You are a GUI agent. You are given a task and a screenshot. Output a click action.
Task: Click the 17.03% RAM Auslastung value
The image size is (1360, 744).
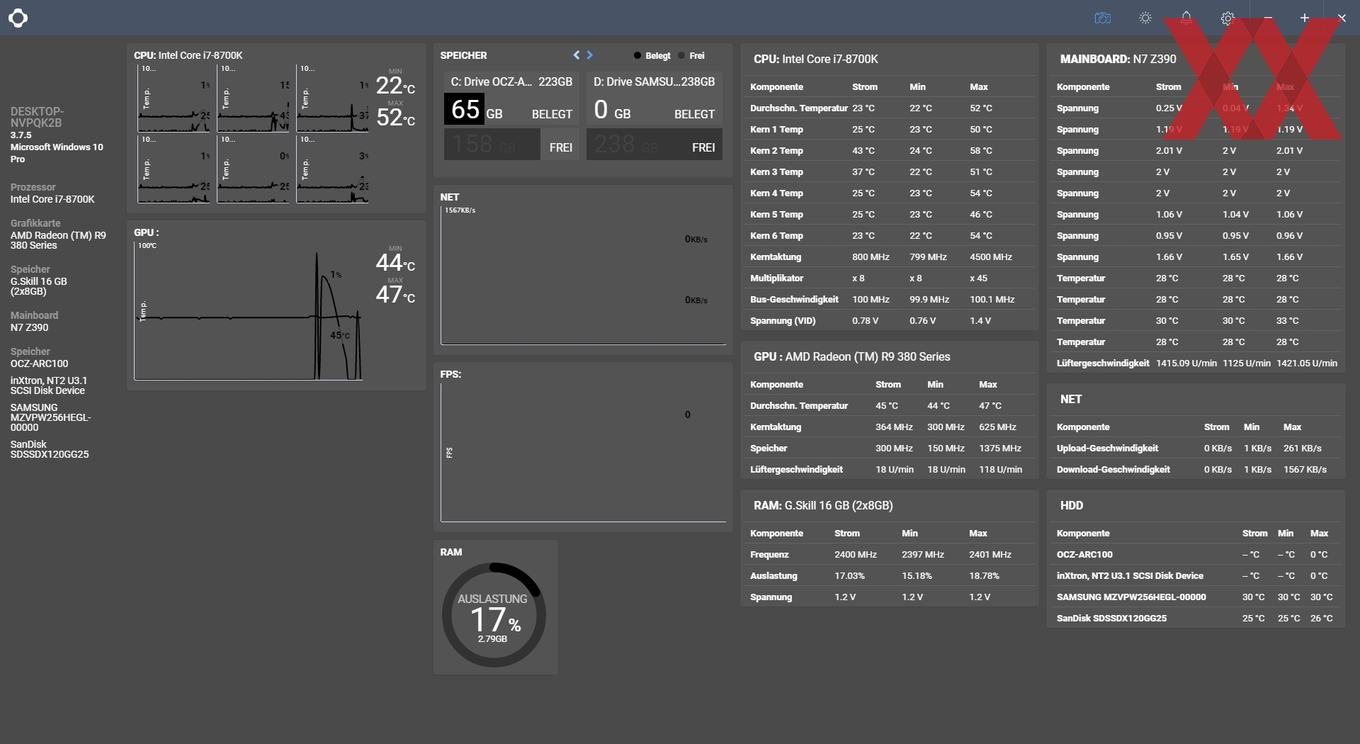(849, 576)
